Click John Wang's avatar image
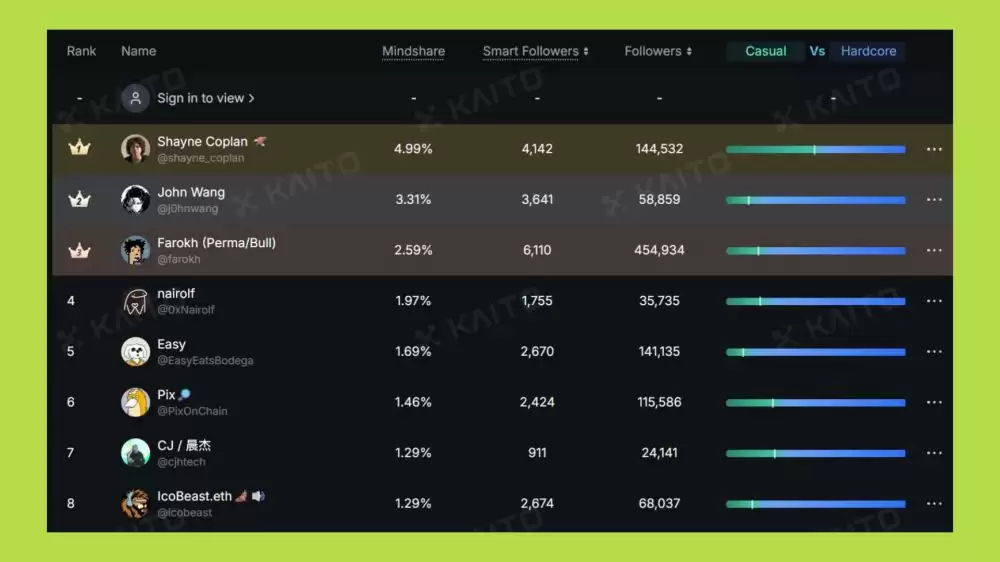The width and height of the screenshot is (1000, 562). pyautogui.click(x=135, y=199)
